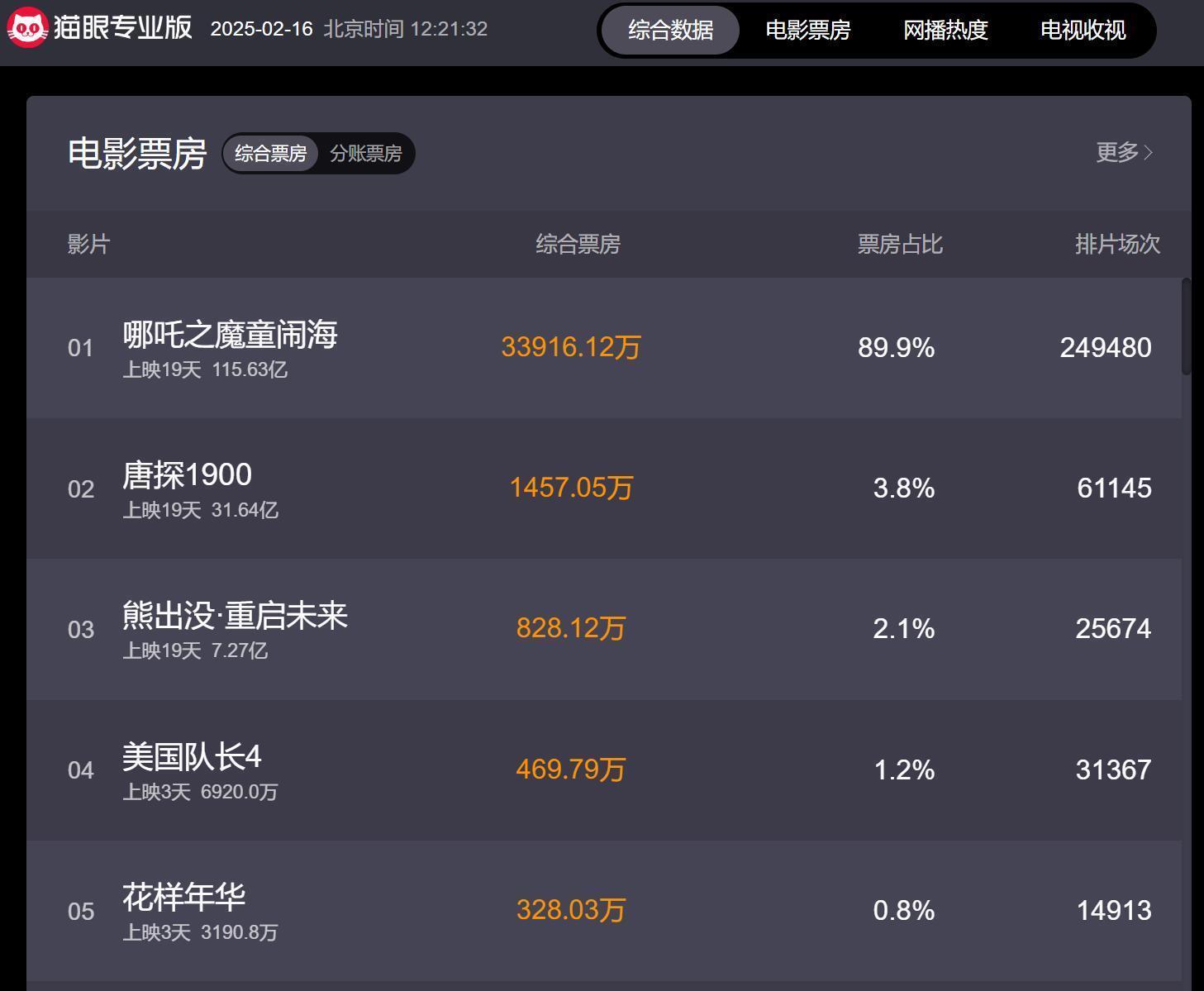Open movie 美国队长4
Viewport: 1204px width, 991px height.
[x=193, y=757]
